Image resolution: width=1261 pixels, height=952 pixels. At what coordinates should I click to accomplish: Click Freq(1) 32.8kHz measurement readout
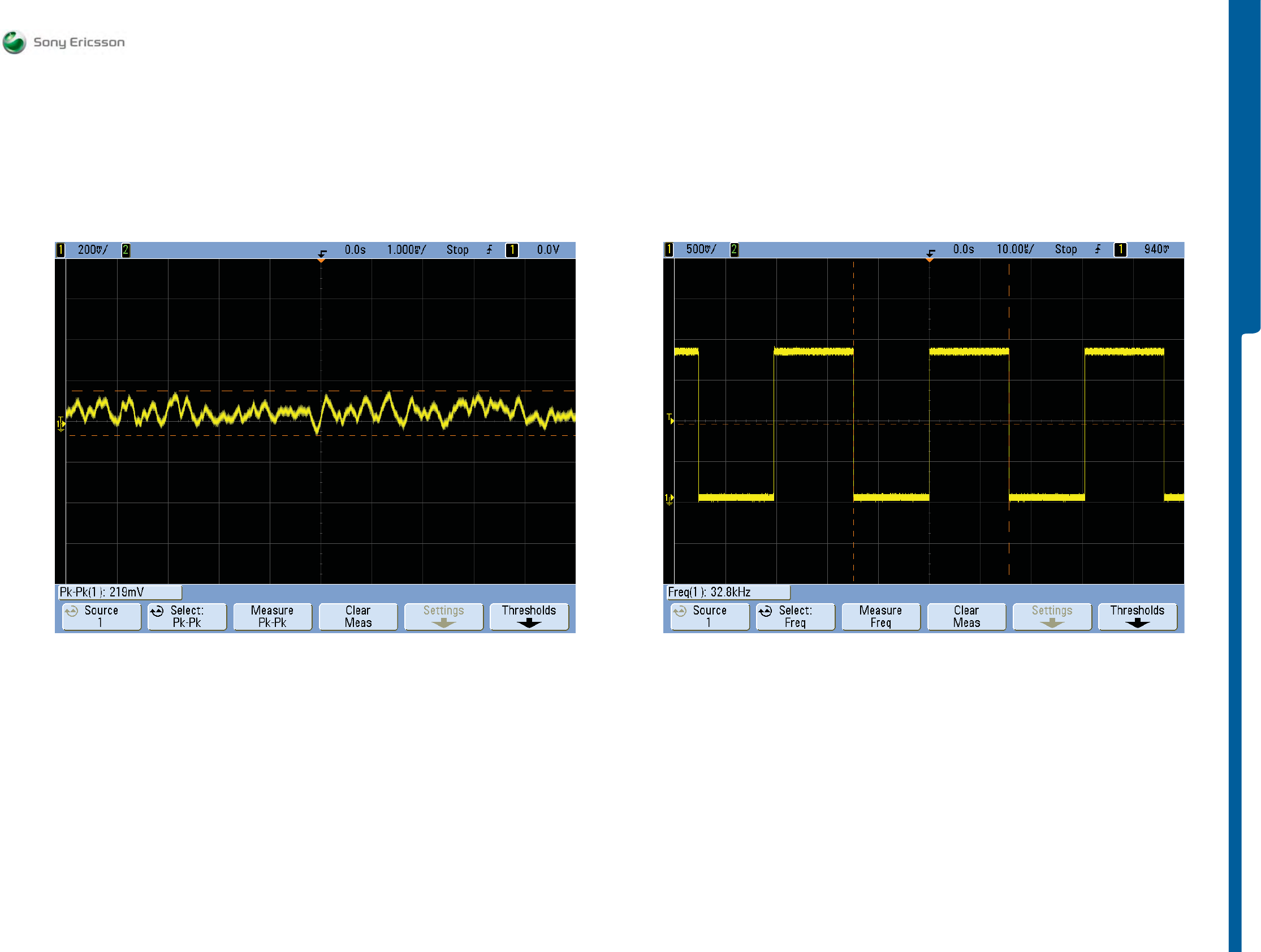pos(728,592)
